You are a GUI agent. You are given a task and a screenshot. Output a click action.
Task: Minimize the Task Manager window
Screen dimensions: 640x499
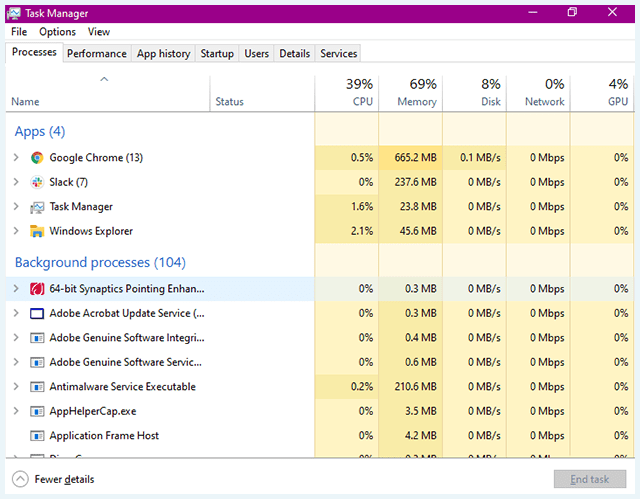tap(533, 12)
